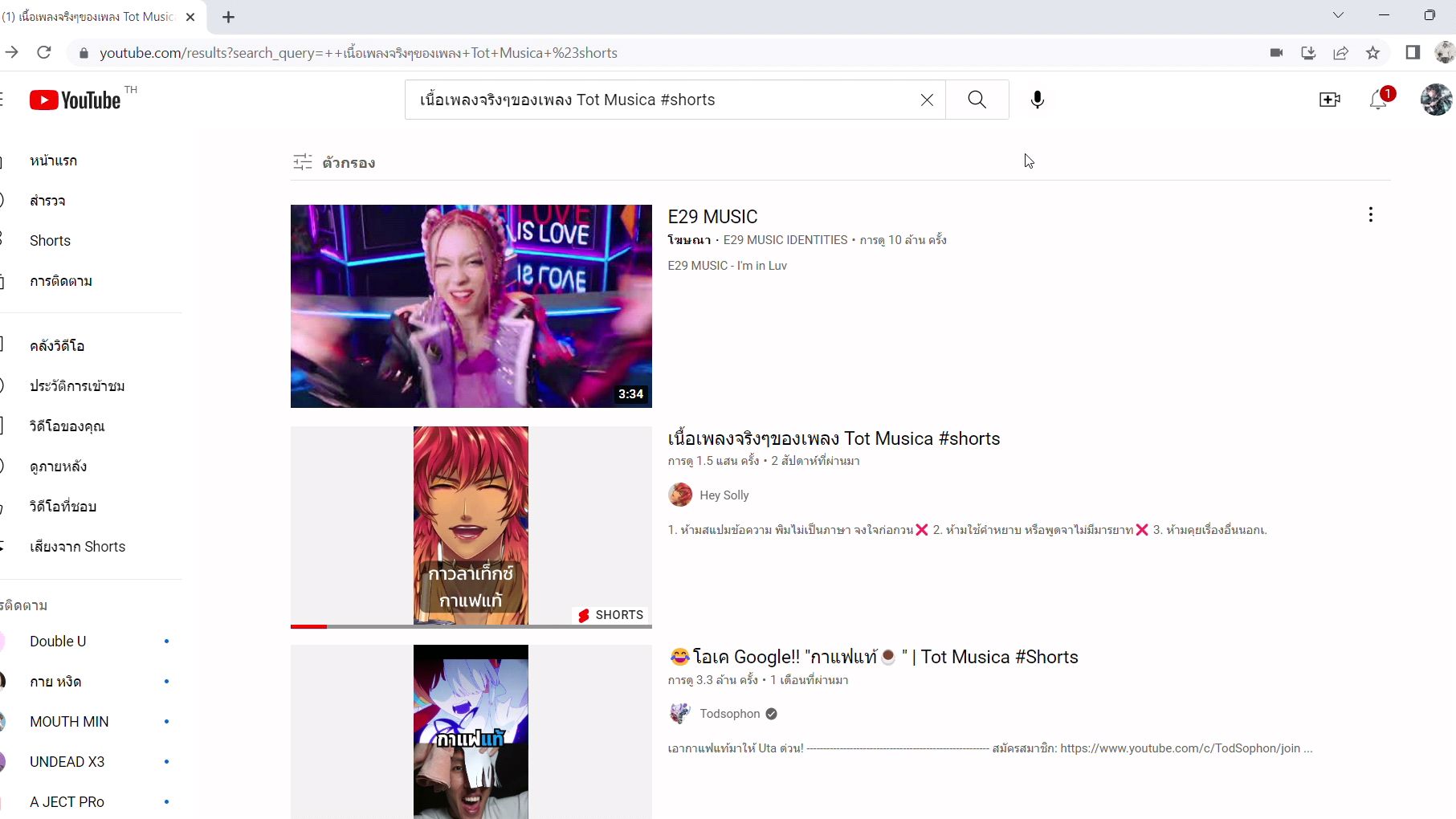Open the create video icon
Viewport: 1456px width, 819px height.
(x=1329, y=100)
